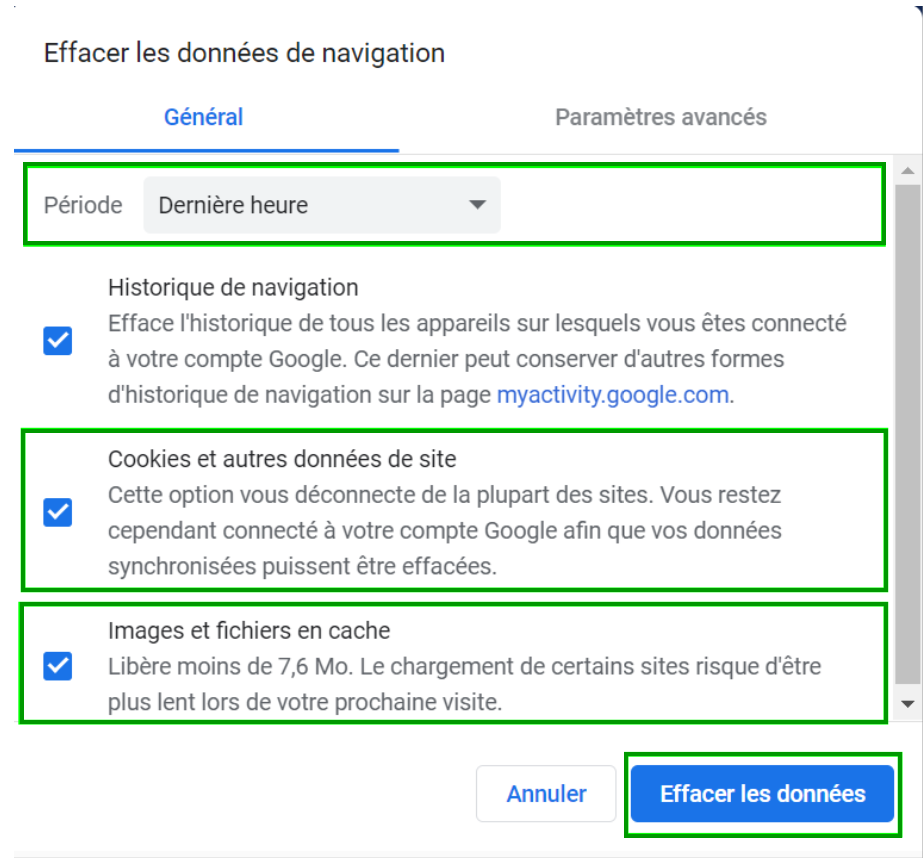Click the Effacer les données de navigation heading

pyautogui.click(x=244, y=52)
